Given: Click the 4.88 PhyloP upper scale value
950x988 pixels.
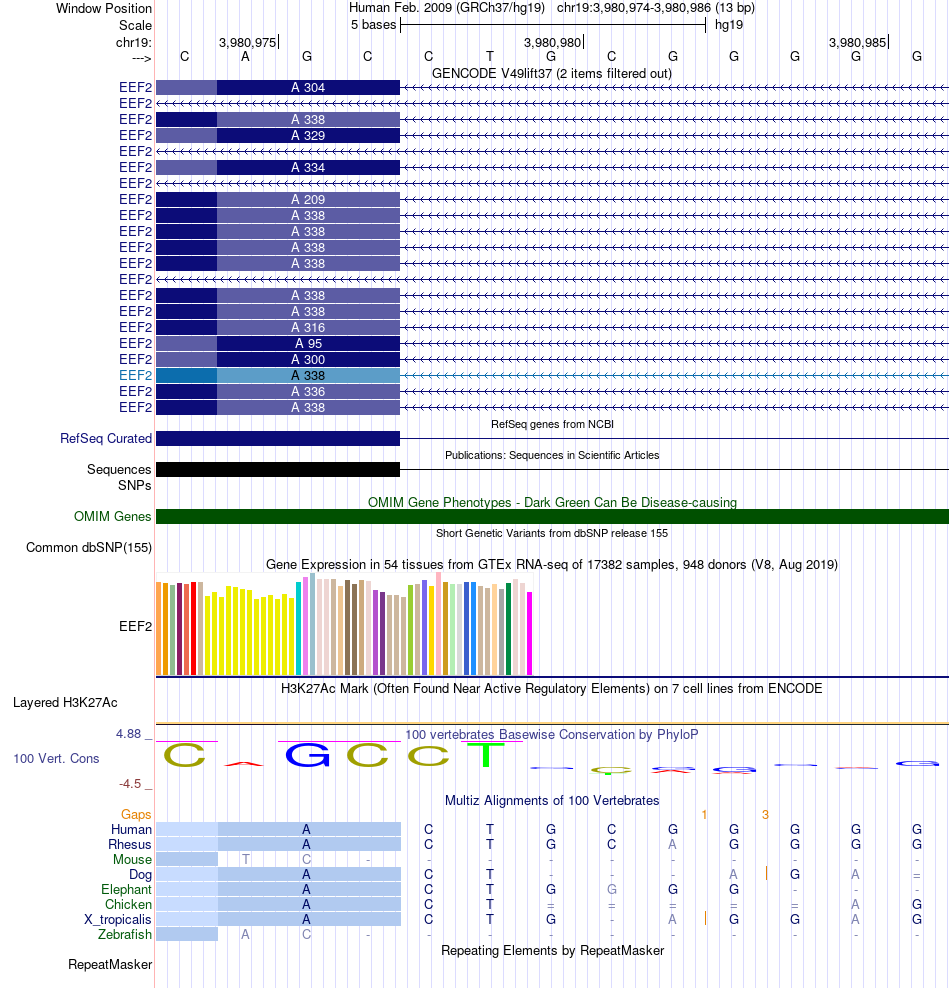Looking at the screenshot, I should tap(129, 734).
